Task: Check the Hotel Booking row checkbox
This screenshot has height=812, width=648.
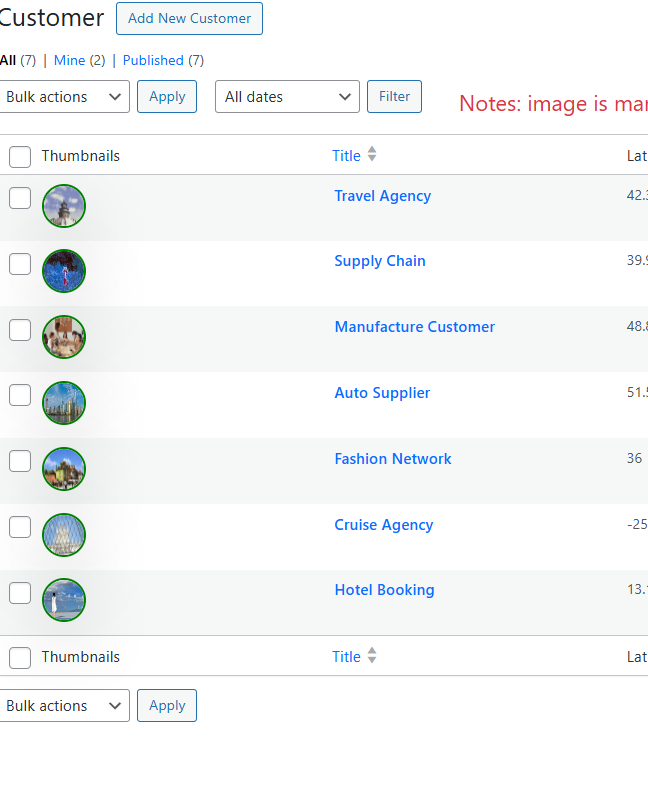Action: tap(20, 593)
